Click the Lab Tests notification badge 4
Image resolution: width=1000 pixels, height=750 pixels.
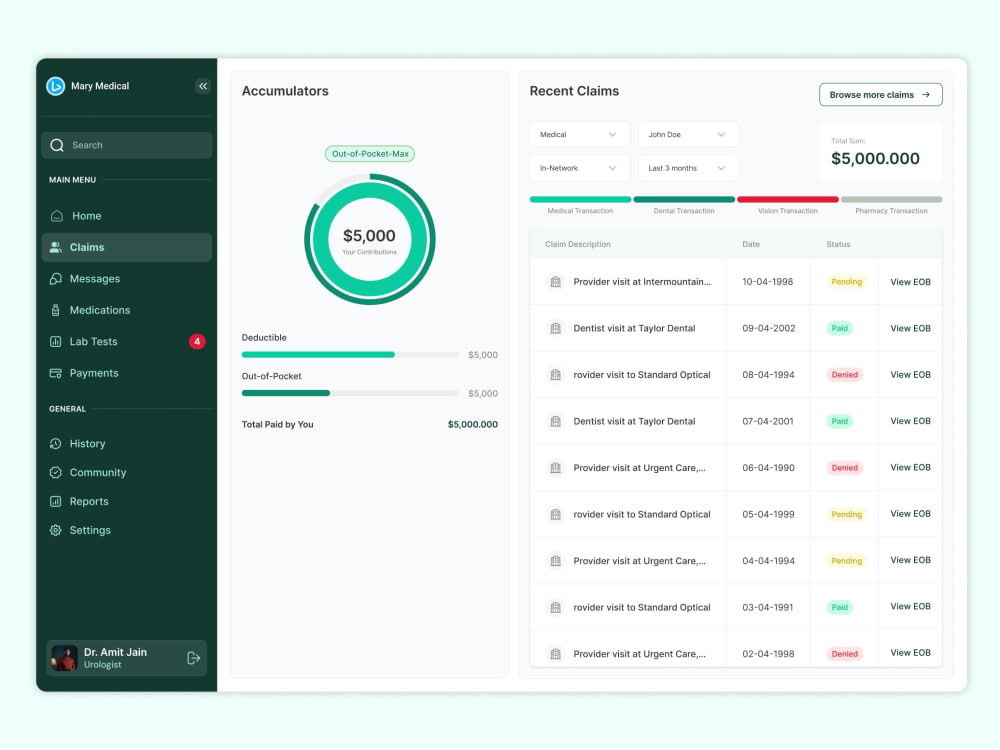click(x=197, y=341)
